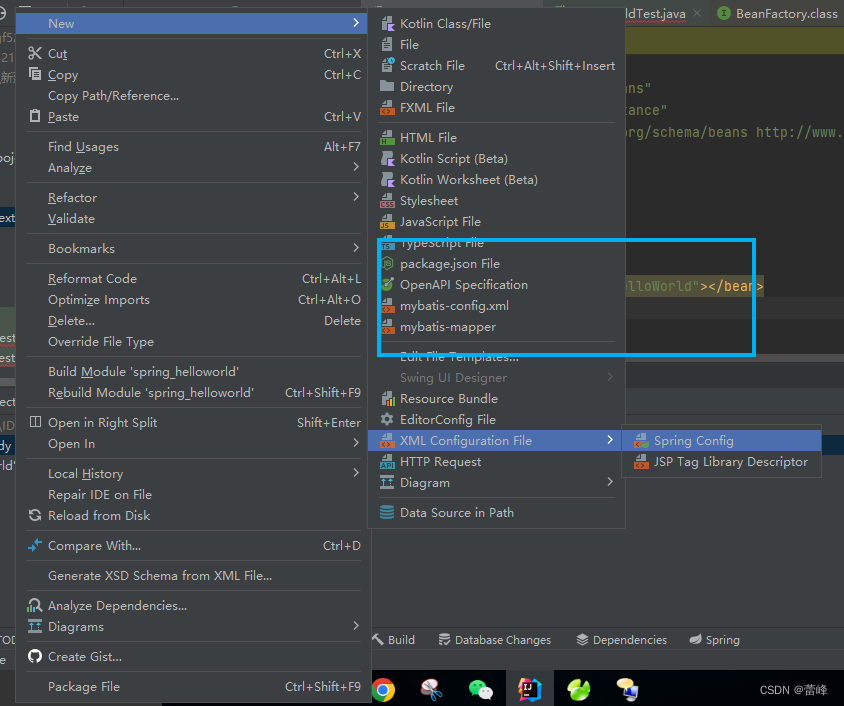Viewport: 844px width, 706px height.
Task: Click the Scratch File icon
Action: pyautogui.click(x=387, y=66)
